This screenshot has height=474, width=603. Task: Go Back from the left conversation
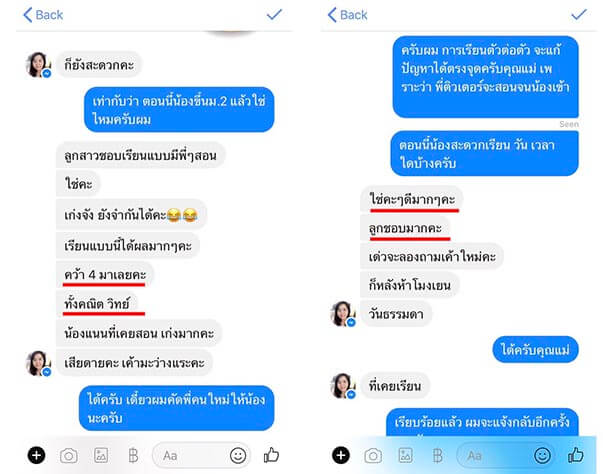pos(43,15)
